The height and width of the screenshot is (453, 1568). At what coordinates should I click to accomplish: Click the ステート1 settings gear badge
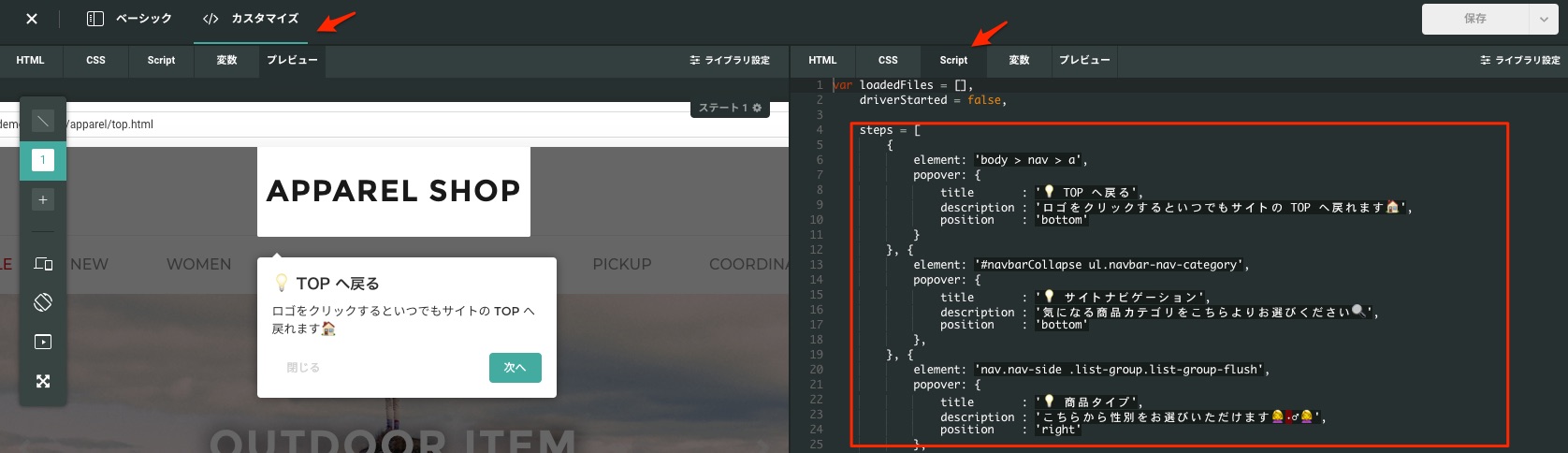pyautogui.click(x=731, y=108)
